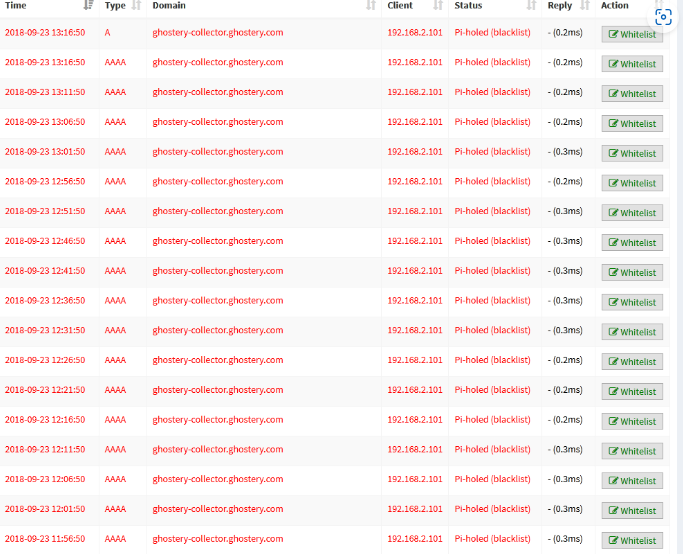This screenshot has width=683, height=554.
Task: Click Pi-holed (blacklist) status in 12:41:50 row
Action: pyautogui.click(x=492, y=270)
